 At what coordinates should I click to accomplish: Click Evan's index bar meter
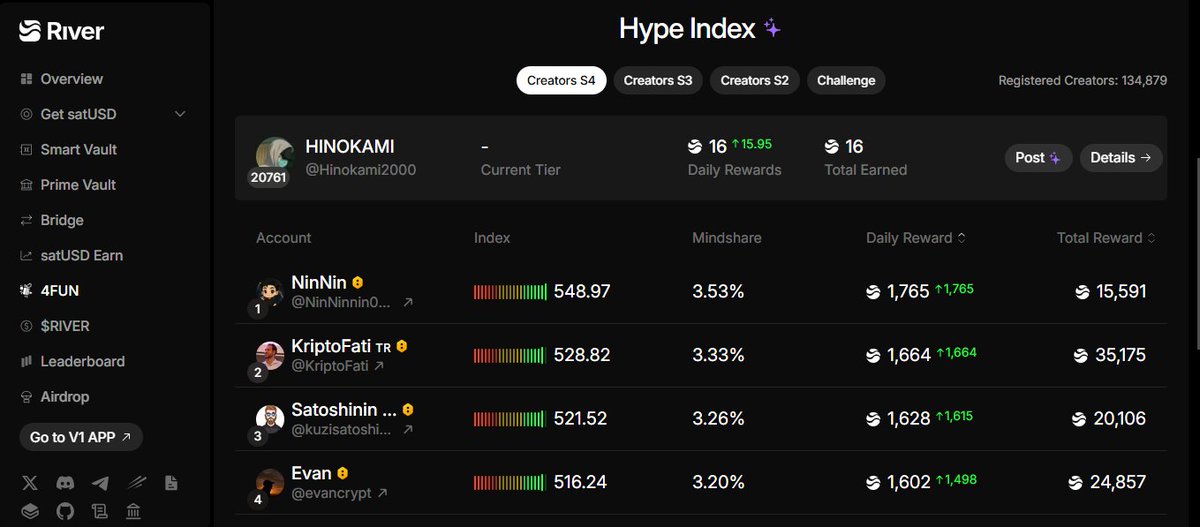point(510,482)
